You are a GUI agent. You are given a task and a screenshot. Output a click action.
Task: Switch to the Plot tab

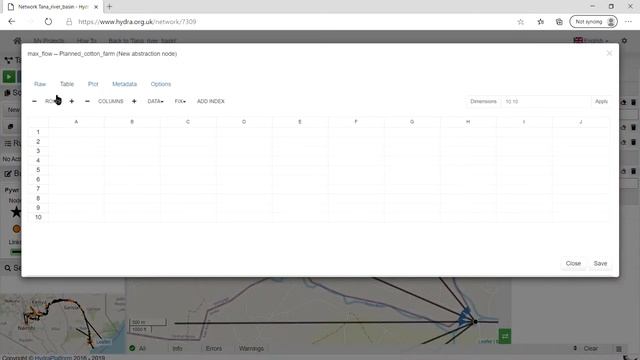(x=93, y=84)
